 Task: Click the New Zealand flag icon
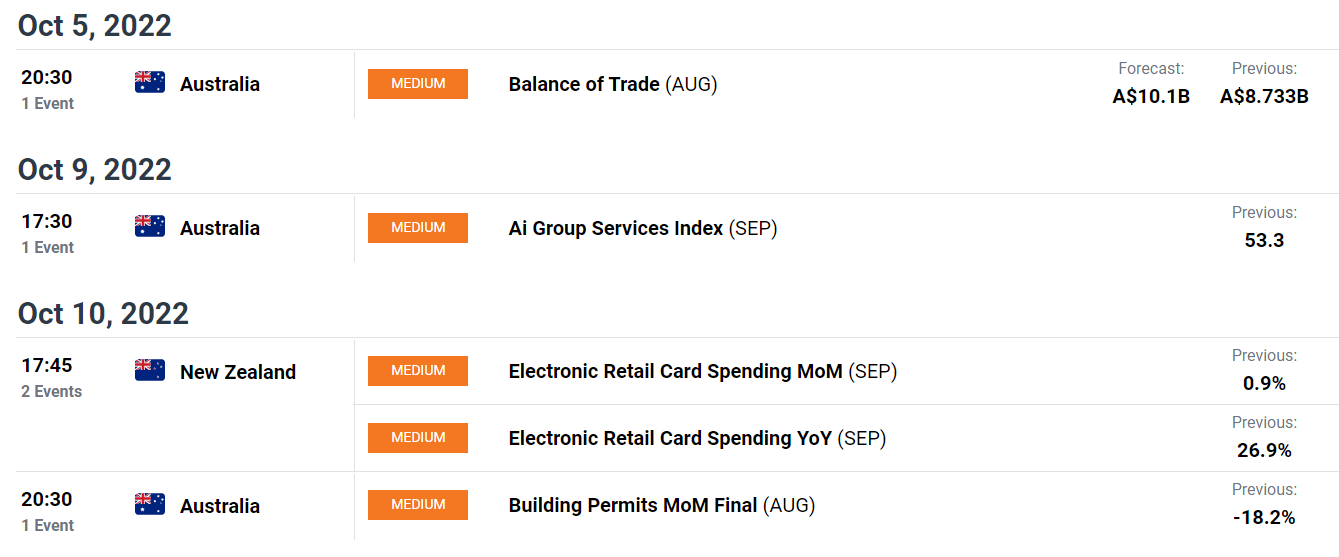pyautogui.click(x=150, y=371)
